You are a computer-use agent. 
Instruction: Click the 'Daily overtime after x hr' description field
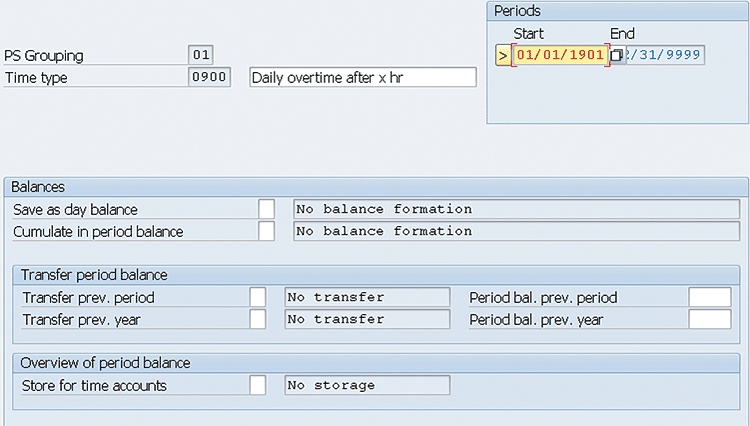pos(362,77)
